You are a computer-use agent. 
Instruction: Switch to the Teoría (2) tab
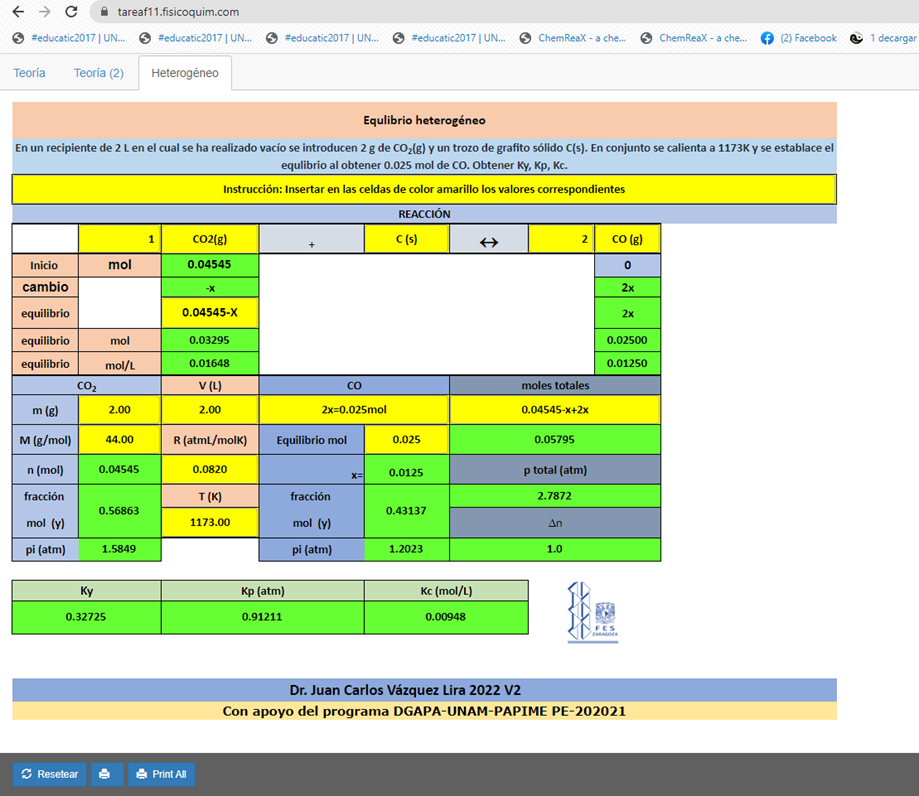98,73
